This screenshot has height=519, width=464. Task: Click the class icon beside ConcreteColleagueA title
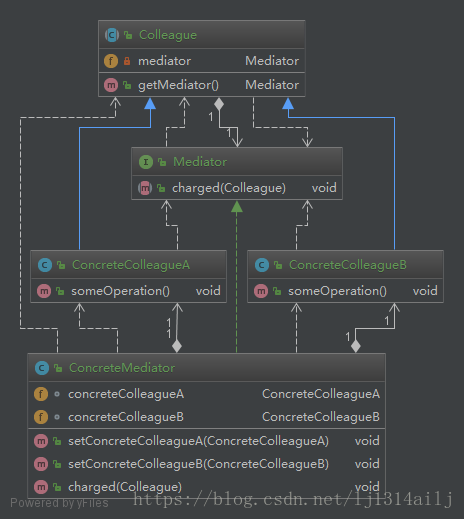pos(45,265)
